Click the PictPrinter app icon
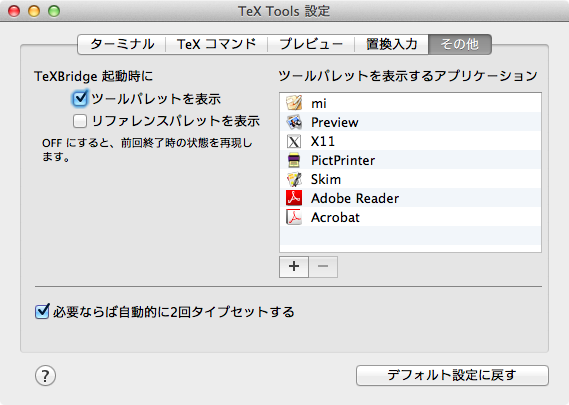This screenshot has height=405, width=569. 294,160
